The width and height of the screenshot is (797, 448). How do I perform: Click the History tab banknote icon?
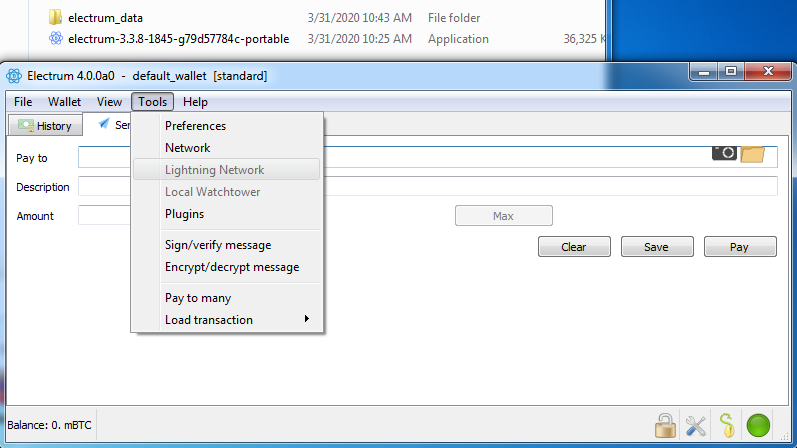pyautogui.click(x=25, y=125)
